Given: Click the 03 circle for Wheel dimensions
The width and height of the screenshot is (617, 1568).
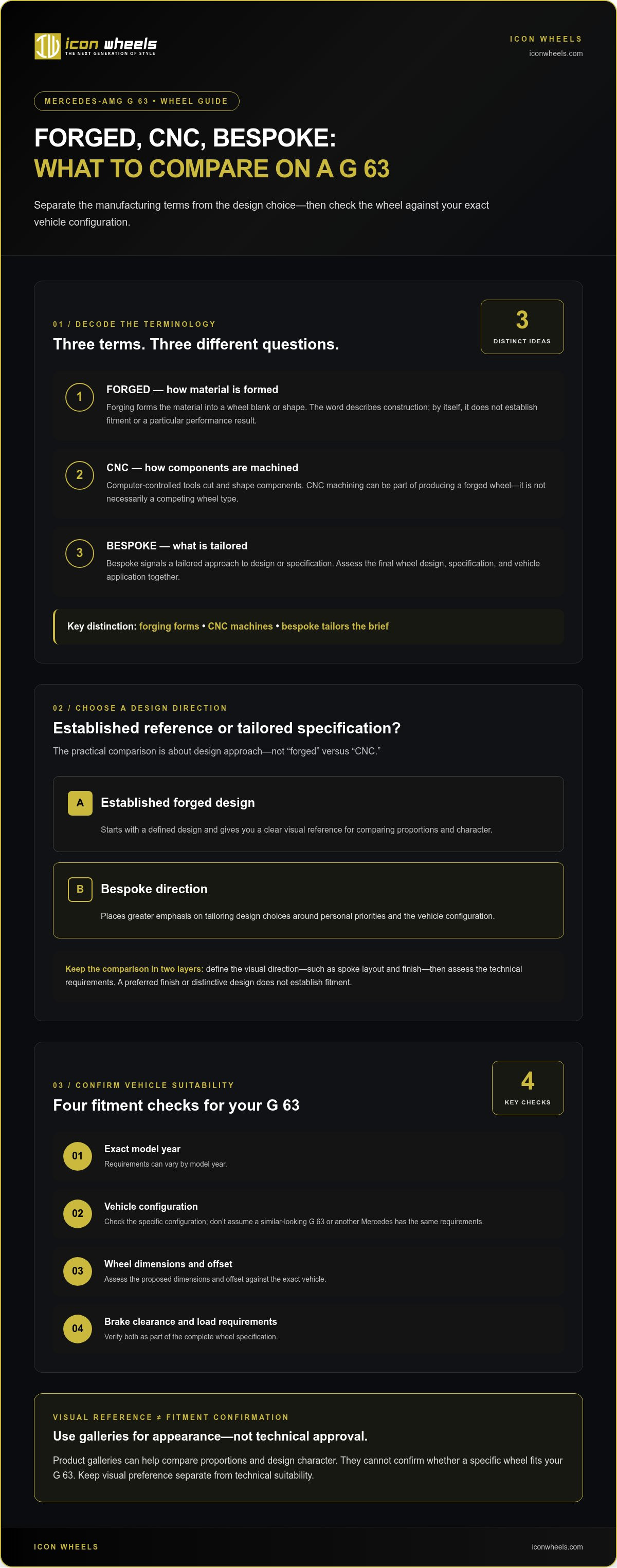Looking at the screenshot, I should click(x=77, y=1271).
